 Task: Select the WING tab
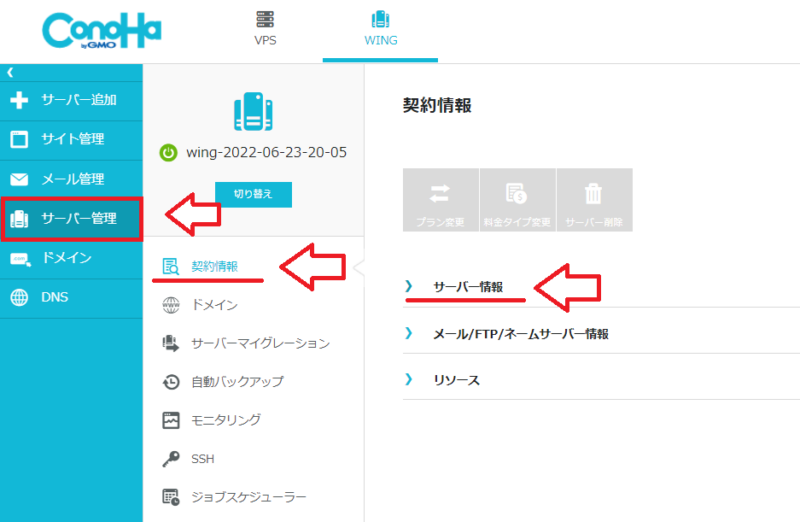(x=380, y=29)
